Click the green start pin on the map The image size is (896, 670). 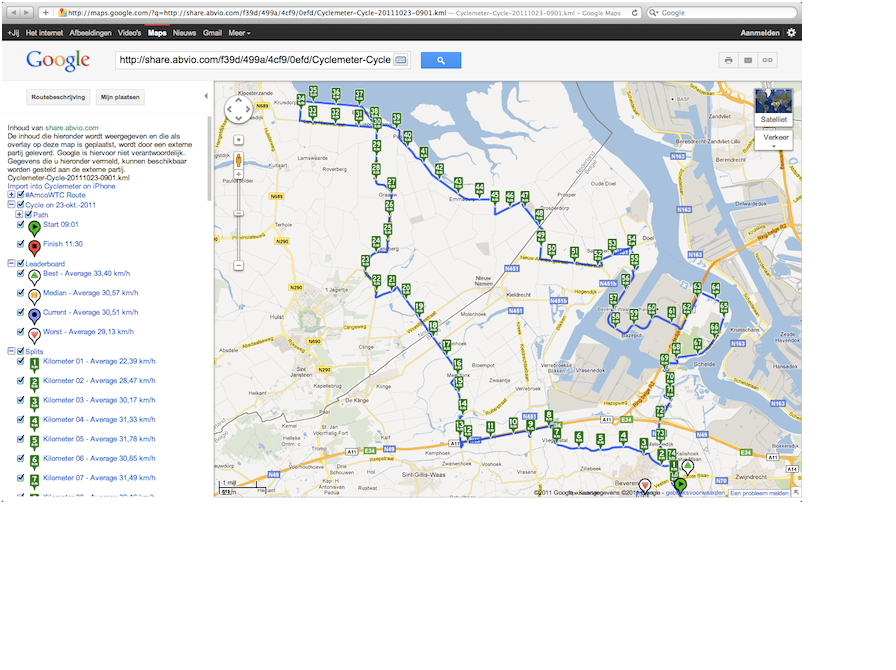coord(680,486)
